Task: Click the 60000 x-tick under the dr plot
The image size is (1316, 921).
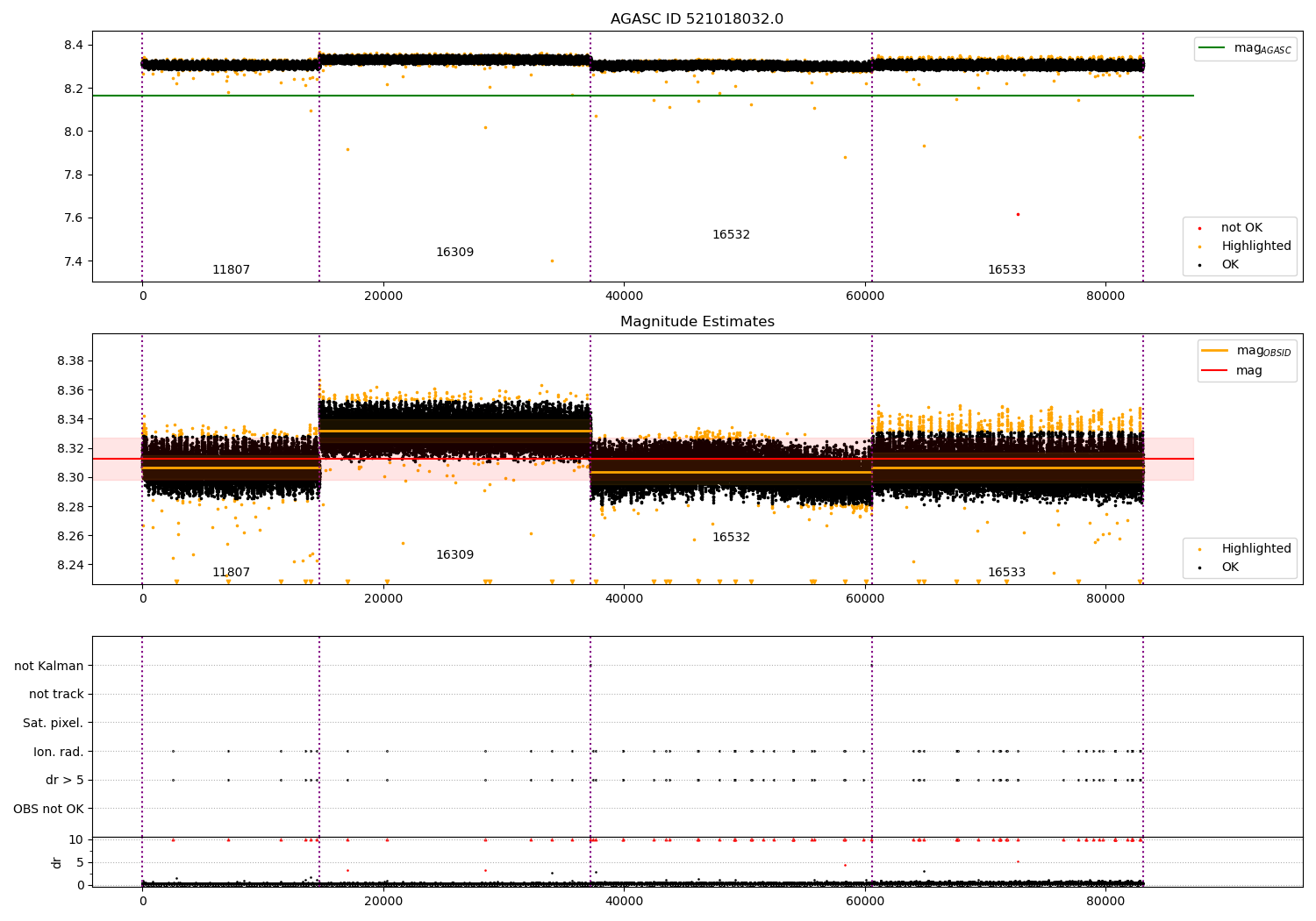Action: point(865,902)
